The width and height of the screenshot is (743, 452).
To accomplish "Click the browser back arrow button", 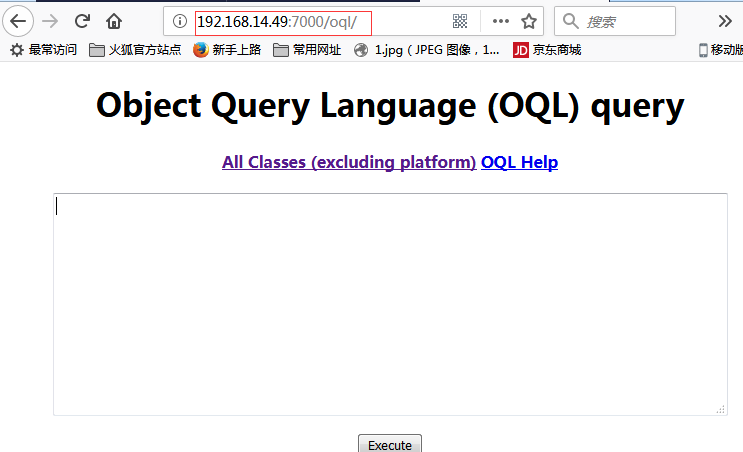I will (18, 21).
